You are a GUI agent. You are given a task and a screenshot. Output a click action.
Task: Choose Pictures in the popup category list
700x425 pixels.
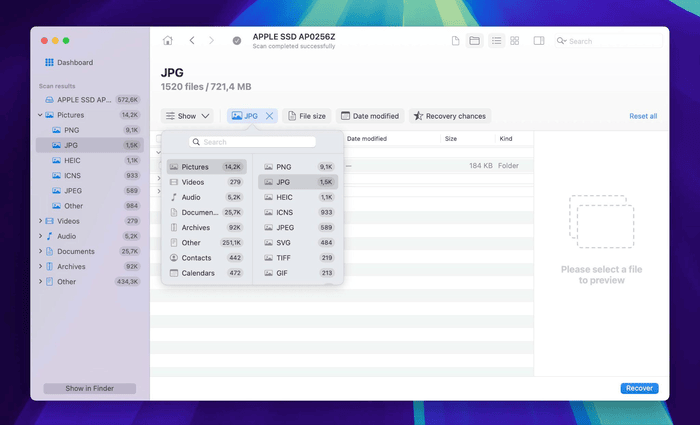pyautogui.click(x=206, y=167)
